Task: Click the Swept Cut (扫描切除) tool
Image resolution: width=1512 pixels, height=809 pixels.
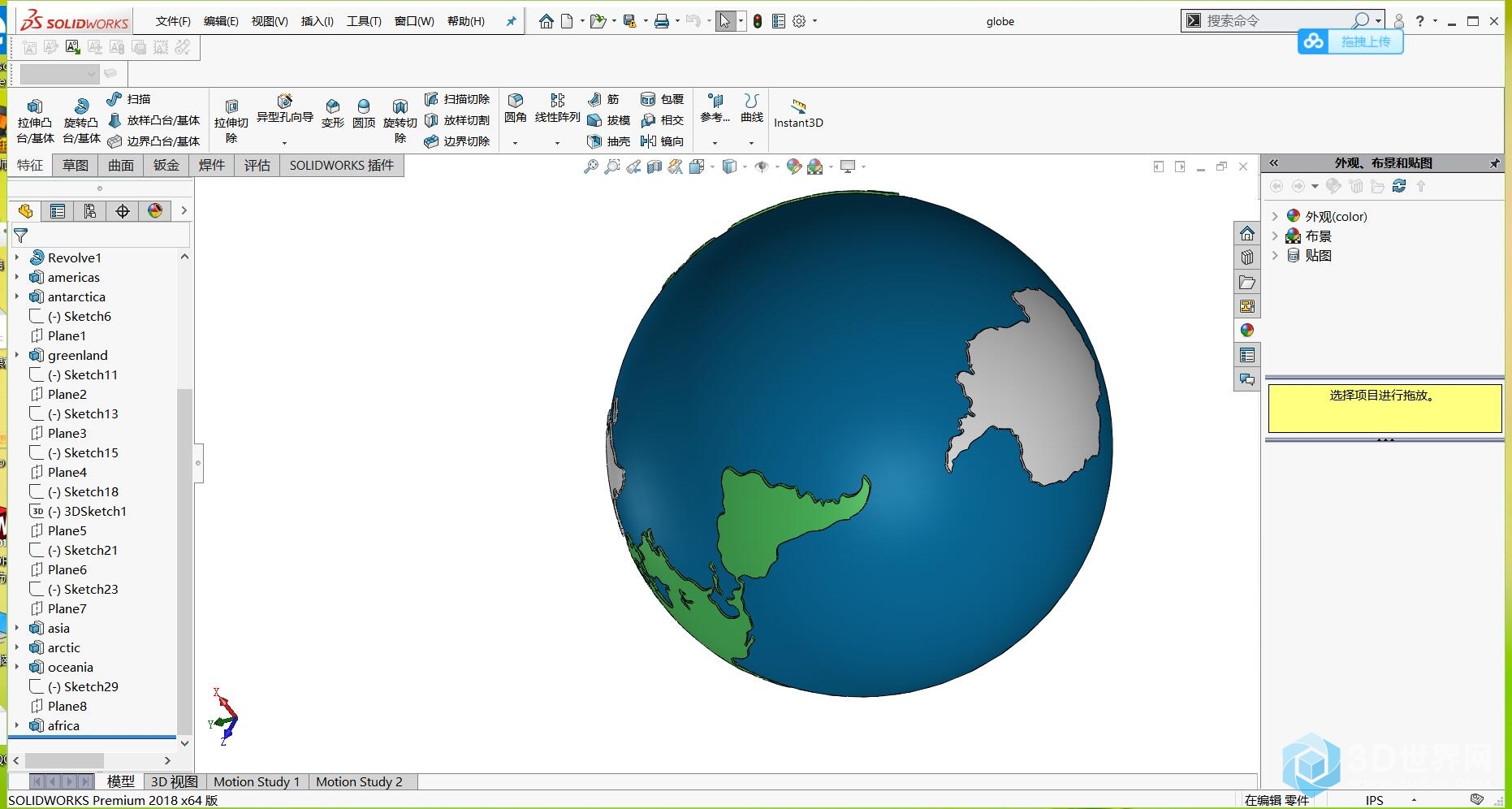Action: pyautogui.click(x=457, y=99)
